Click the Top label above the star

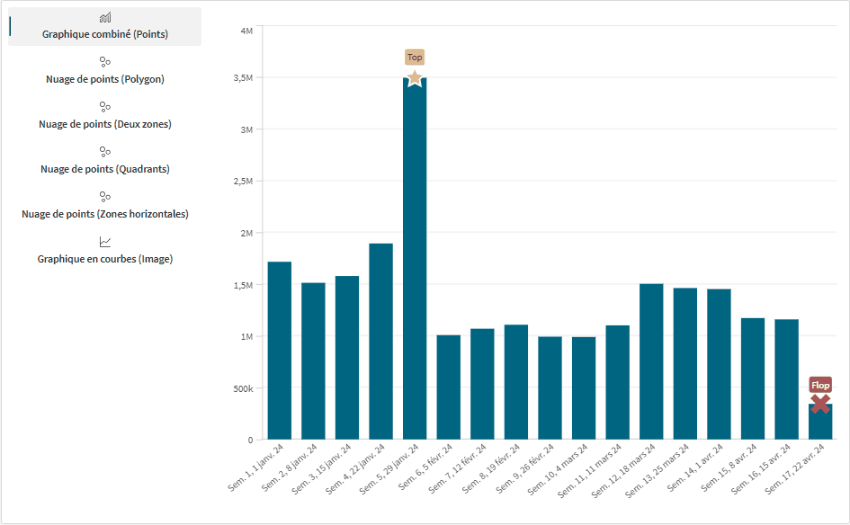click(415, 57)
